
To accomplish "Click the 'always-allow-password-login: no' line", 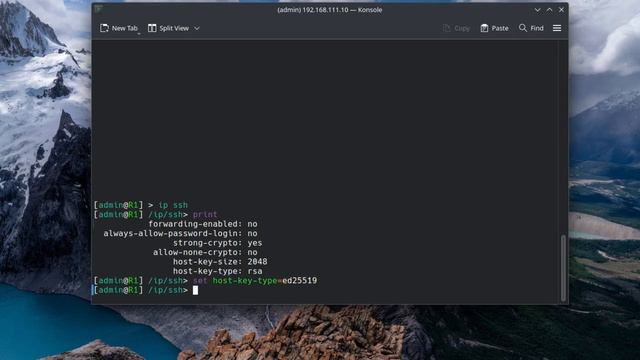I will tap(180, 233).
